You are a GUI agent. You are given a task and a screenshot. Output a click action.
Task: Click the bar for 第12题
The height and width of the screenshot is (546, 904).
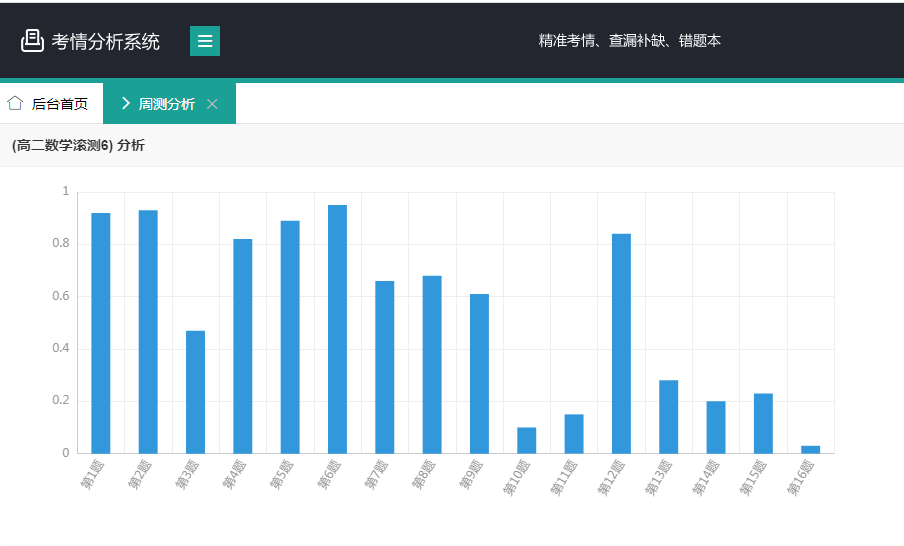(621, 344)
